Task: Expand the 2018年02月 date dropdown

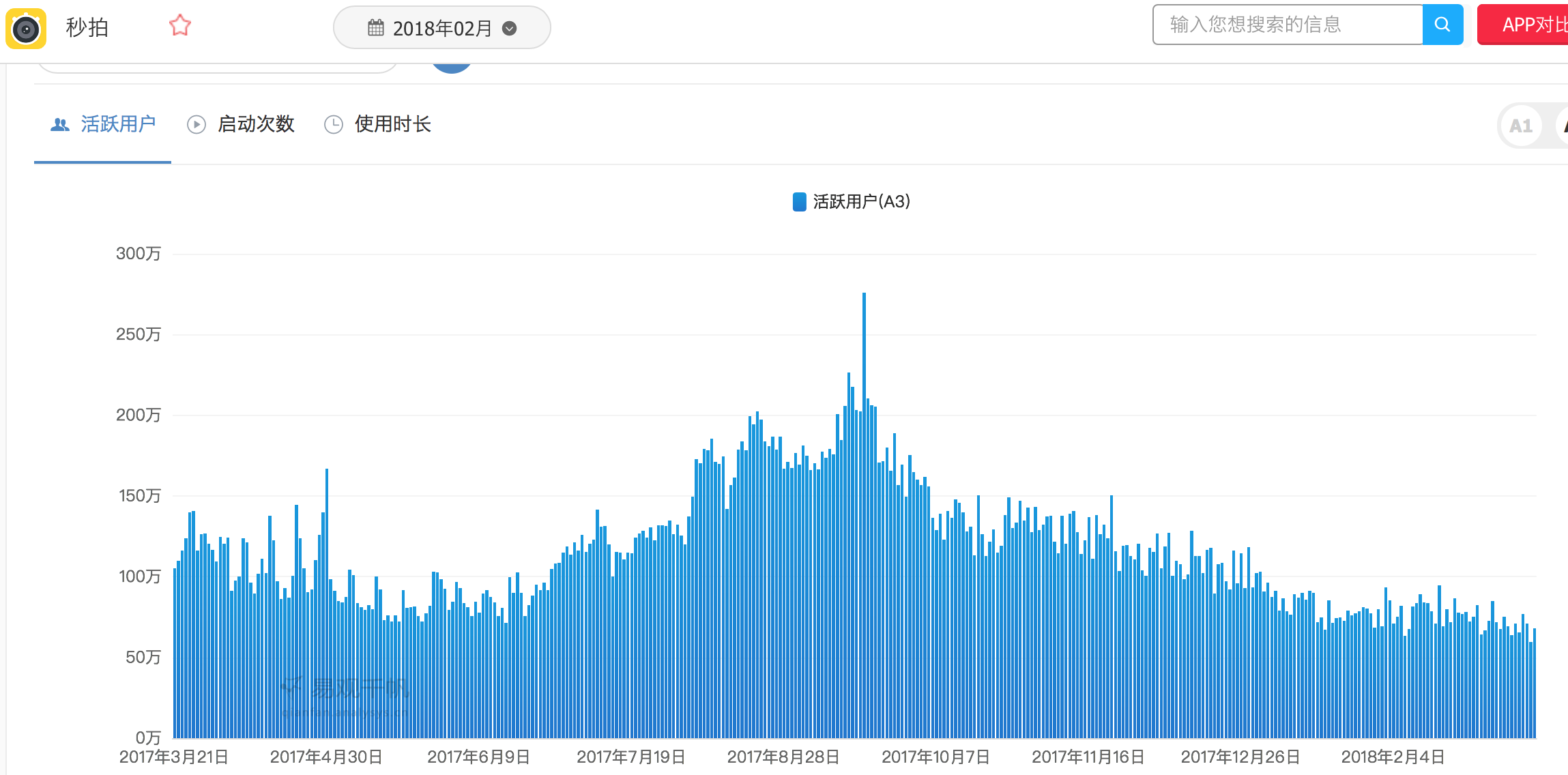Action: [442, 28]
